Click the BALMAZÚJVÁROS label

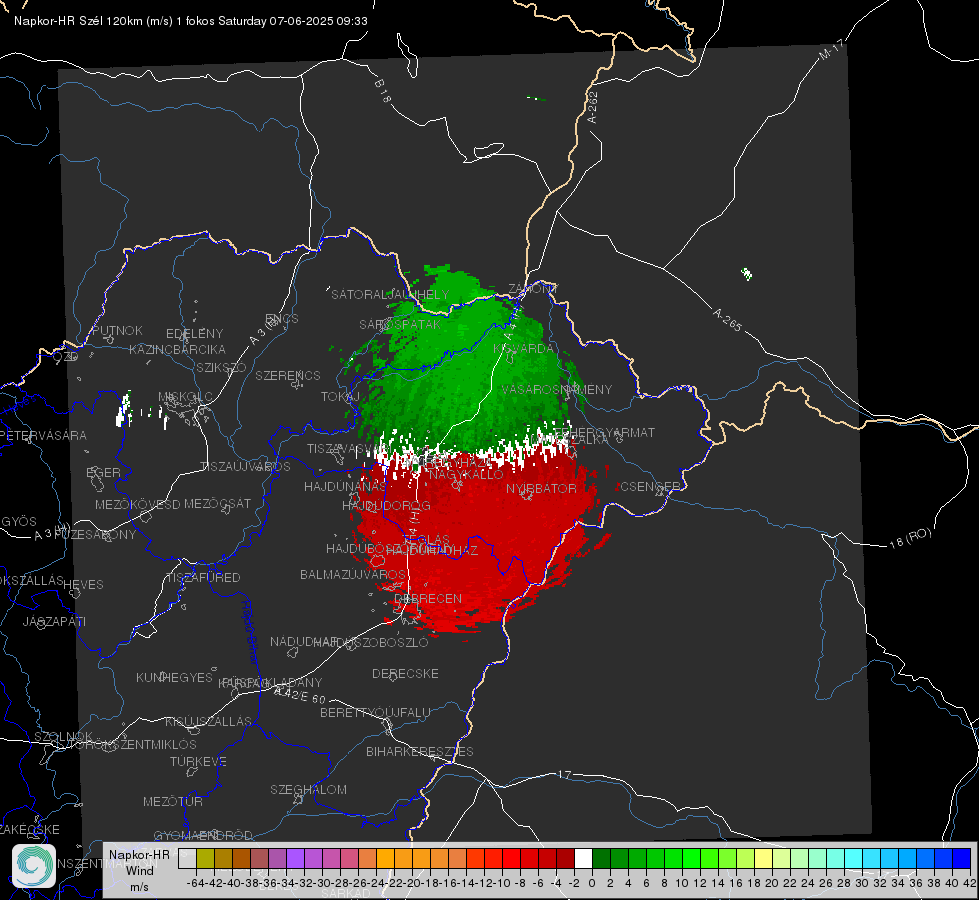[353, 574]
